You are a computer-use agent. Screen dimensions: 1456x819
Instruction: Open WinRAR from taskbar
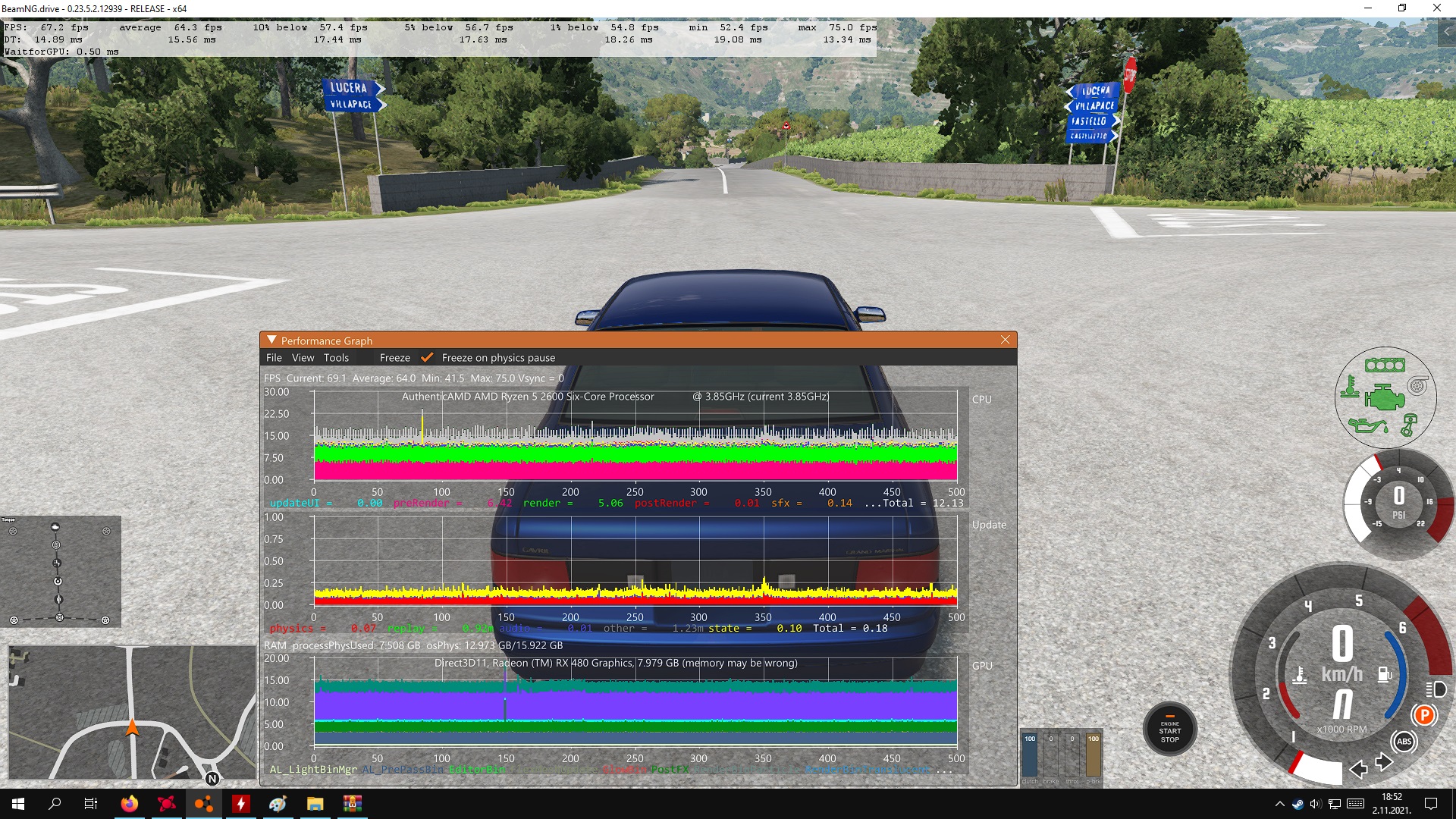[352, 804]
